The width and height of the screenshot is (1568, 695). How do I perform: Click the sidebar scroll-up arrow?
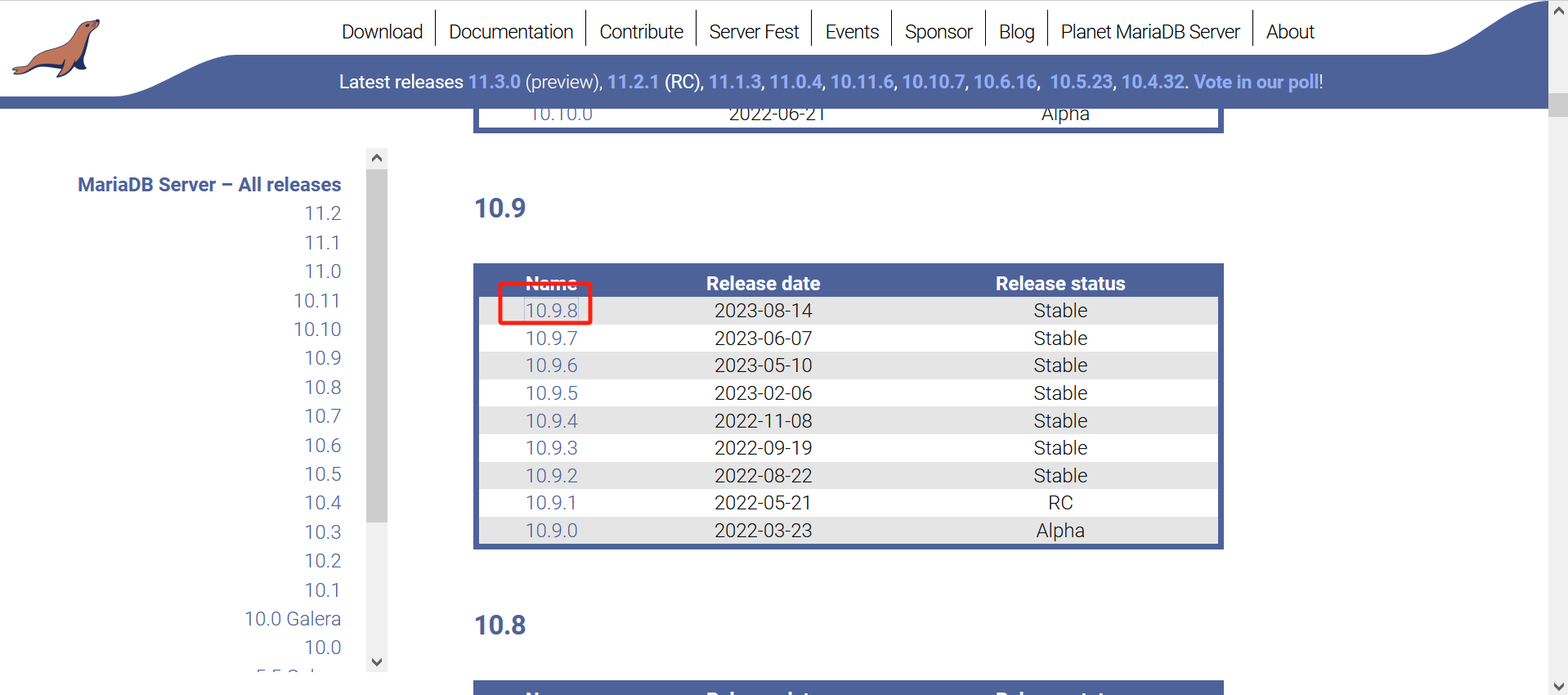click(377, 158)
